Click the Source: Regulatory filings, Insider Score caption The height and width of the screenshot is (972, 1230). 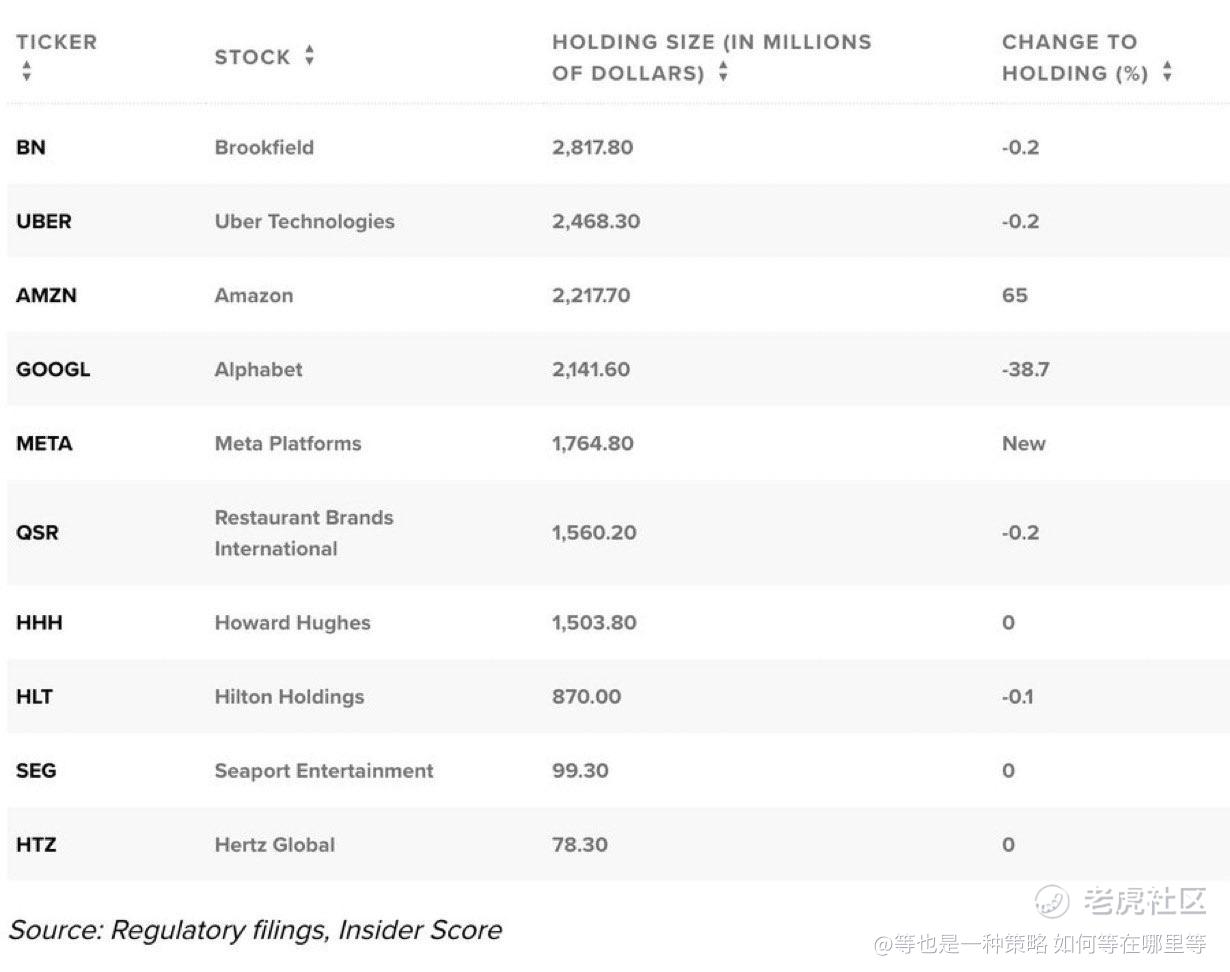coord(255,930)
